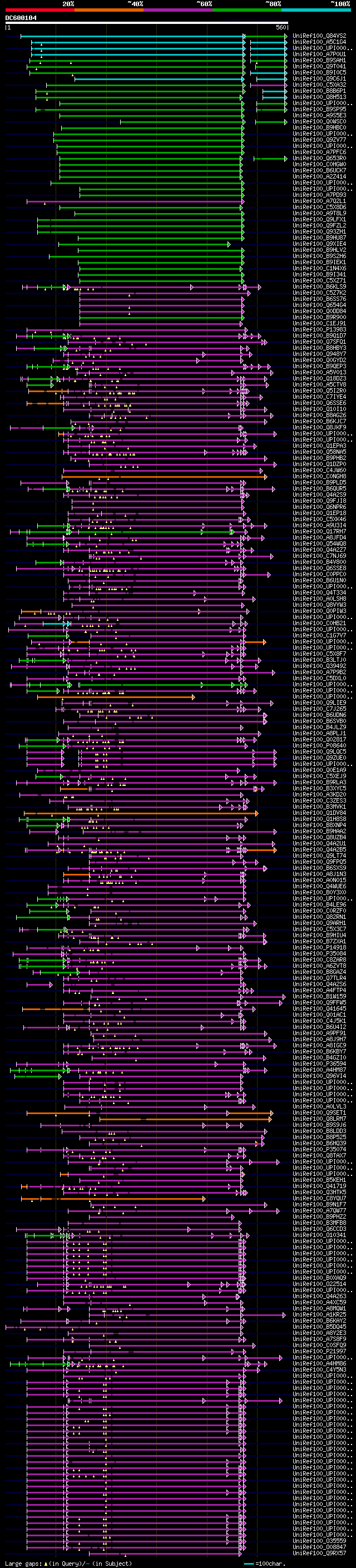This screenshot has width=356, height=1568.
Task: Select label UniRef100_Q8JKF9
Action: (319, 427)
